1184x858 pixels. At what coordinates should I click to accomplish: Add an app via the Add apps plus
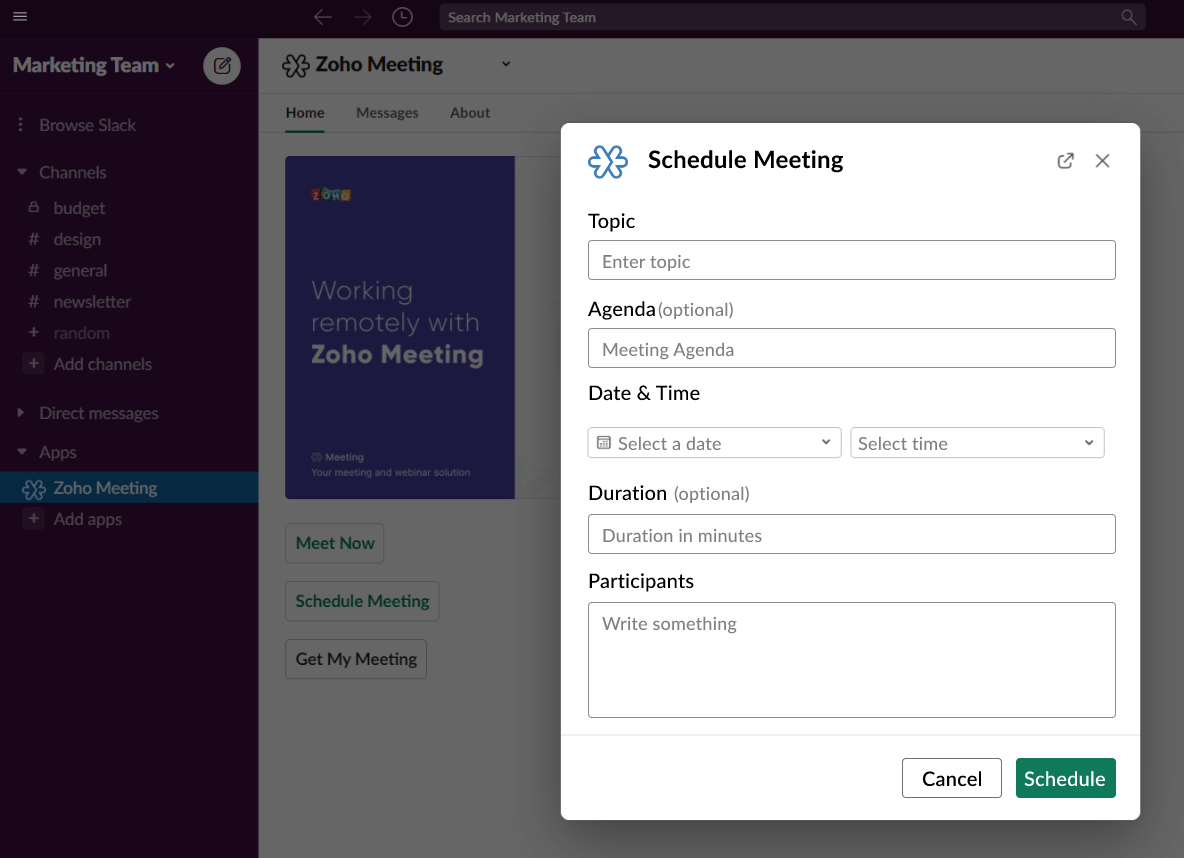[34, 519]
